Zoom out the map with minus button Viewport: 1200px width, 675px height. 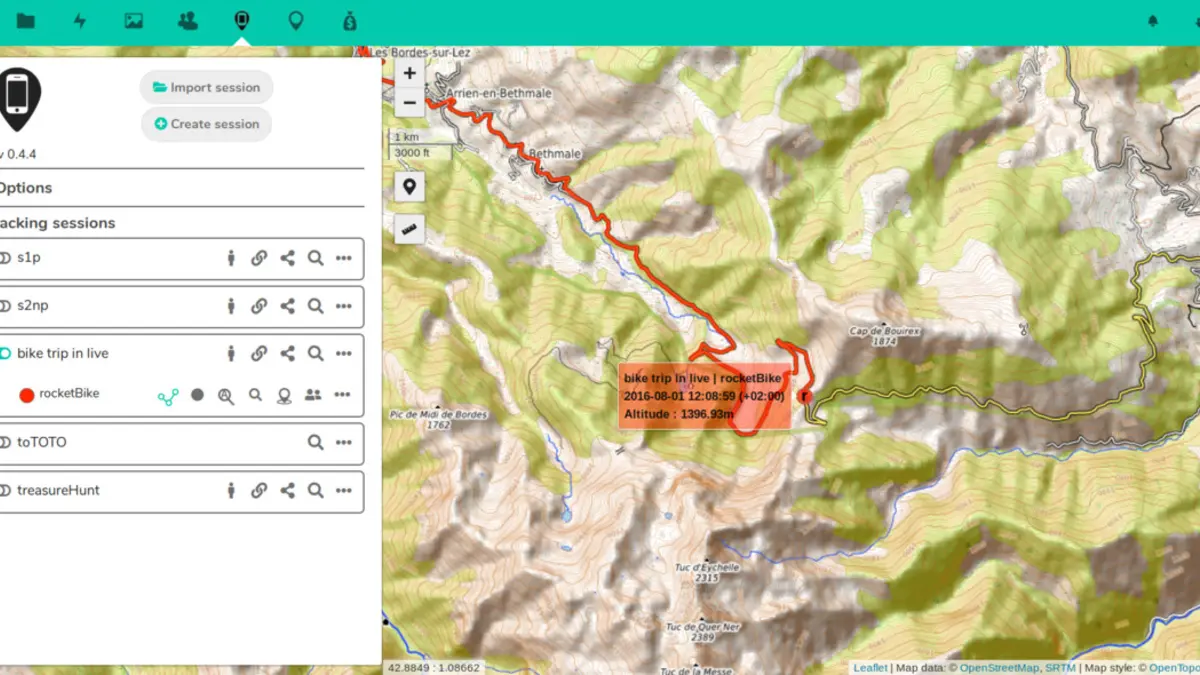[x=409, y=102]
